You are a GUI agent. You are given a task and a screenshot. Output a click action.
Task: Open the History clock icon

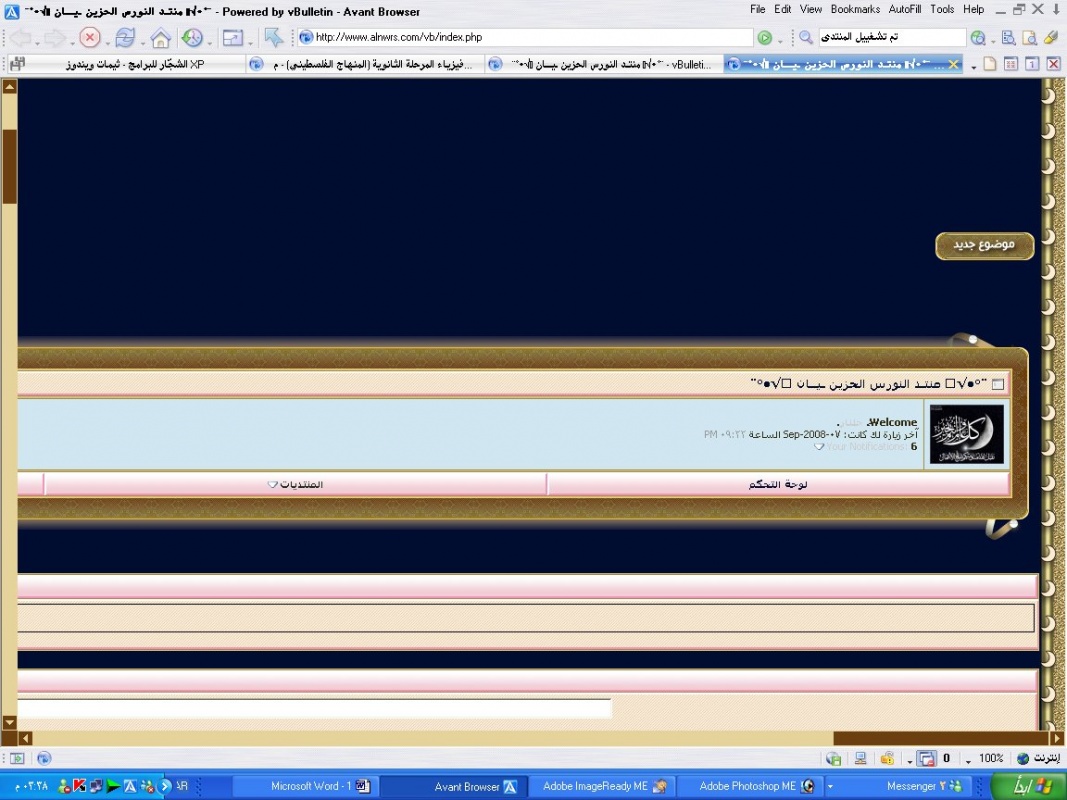pos(192,38)
